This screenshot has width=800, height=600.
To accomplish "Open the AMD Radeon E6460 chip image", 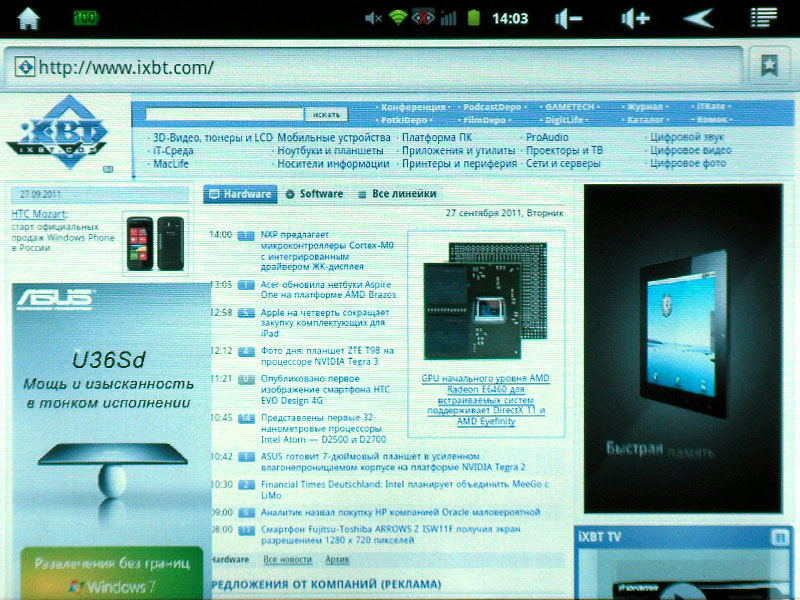I will click(485, 301).
